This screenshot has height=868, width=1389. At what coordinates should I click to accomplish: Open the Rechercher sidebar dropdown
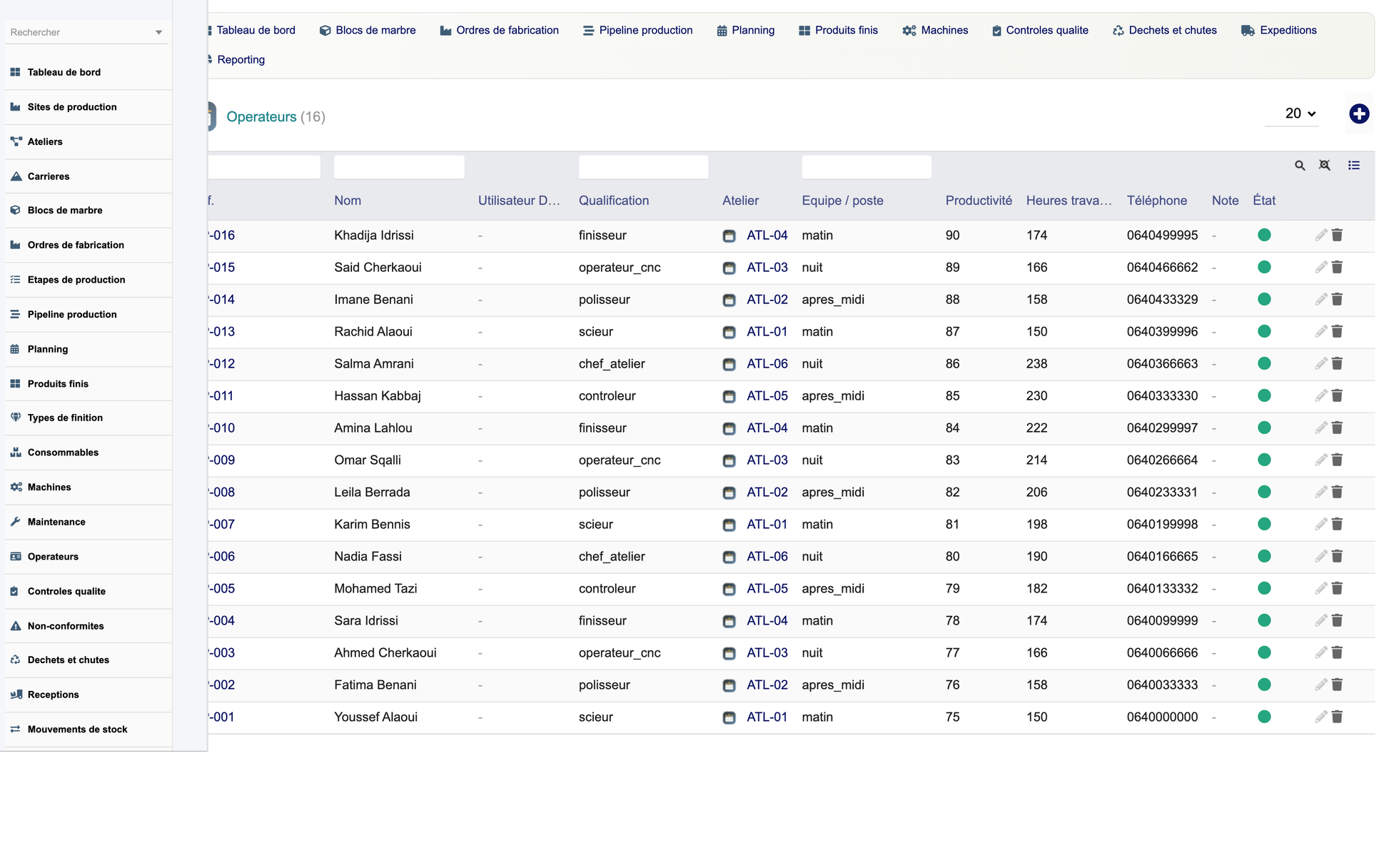coord(86,32)
